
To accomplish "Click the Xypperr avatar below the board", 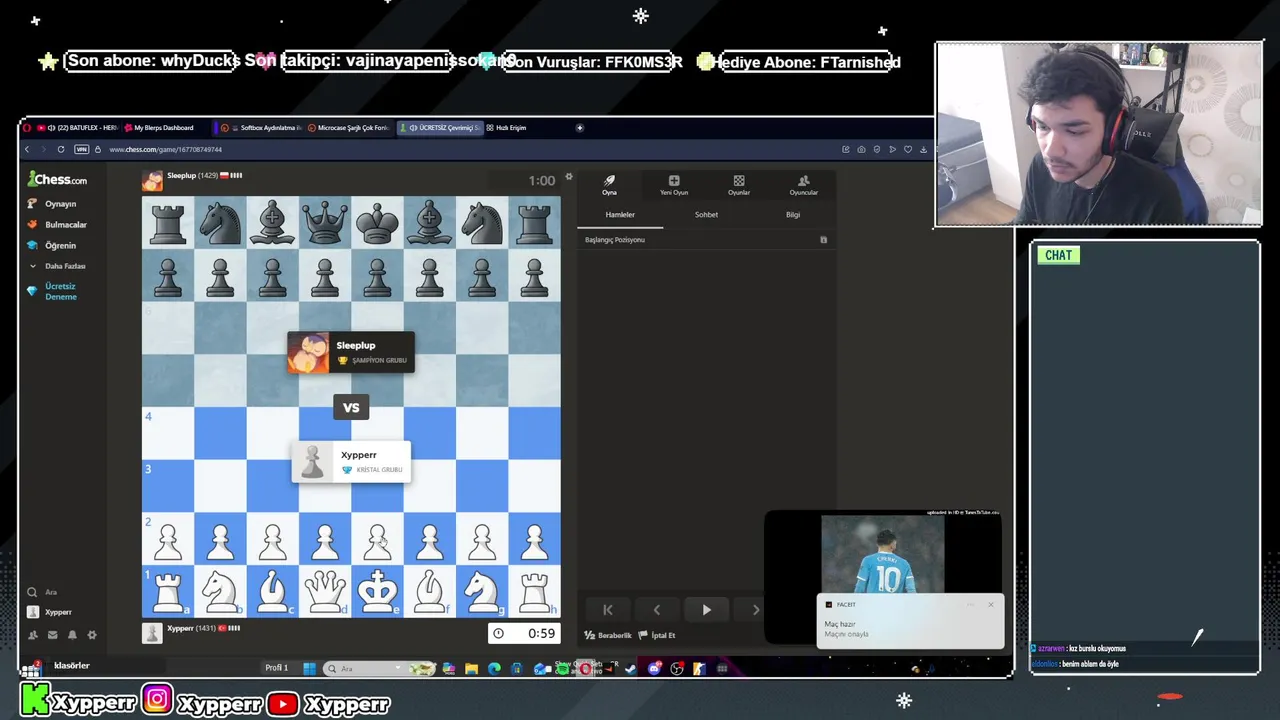I will tap(152, 633).
